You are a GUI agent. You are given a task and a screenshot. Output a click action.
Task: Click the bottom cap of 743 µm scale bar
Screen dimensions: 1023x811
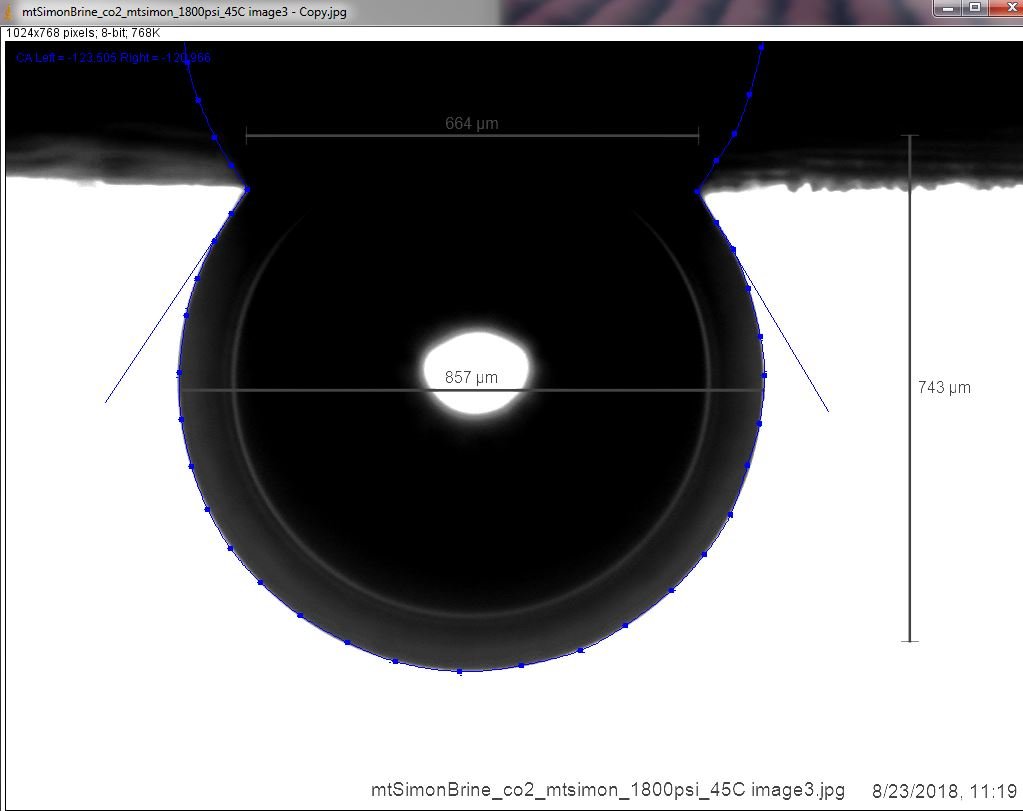pos(910,641)
